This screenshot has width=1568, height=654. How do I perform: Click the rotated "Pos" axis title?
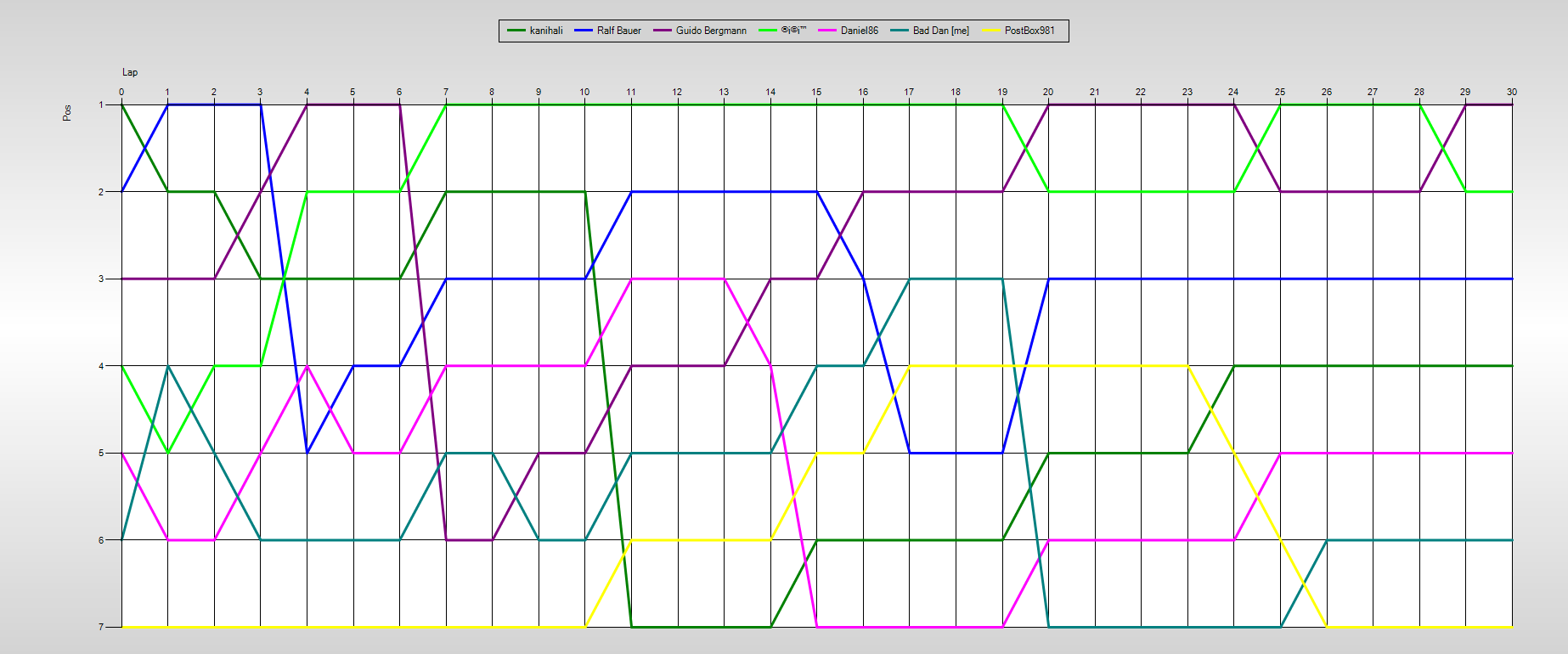tap(67, 112)
